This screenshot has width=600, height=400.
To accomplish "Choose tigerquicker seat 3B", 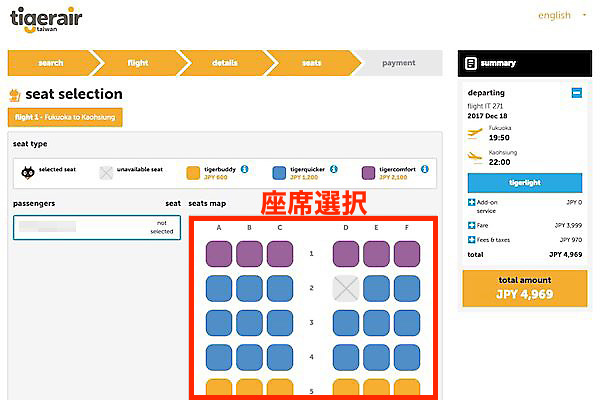I will click(x=249, y=323).
